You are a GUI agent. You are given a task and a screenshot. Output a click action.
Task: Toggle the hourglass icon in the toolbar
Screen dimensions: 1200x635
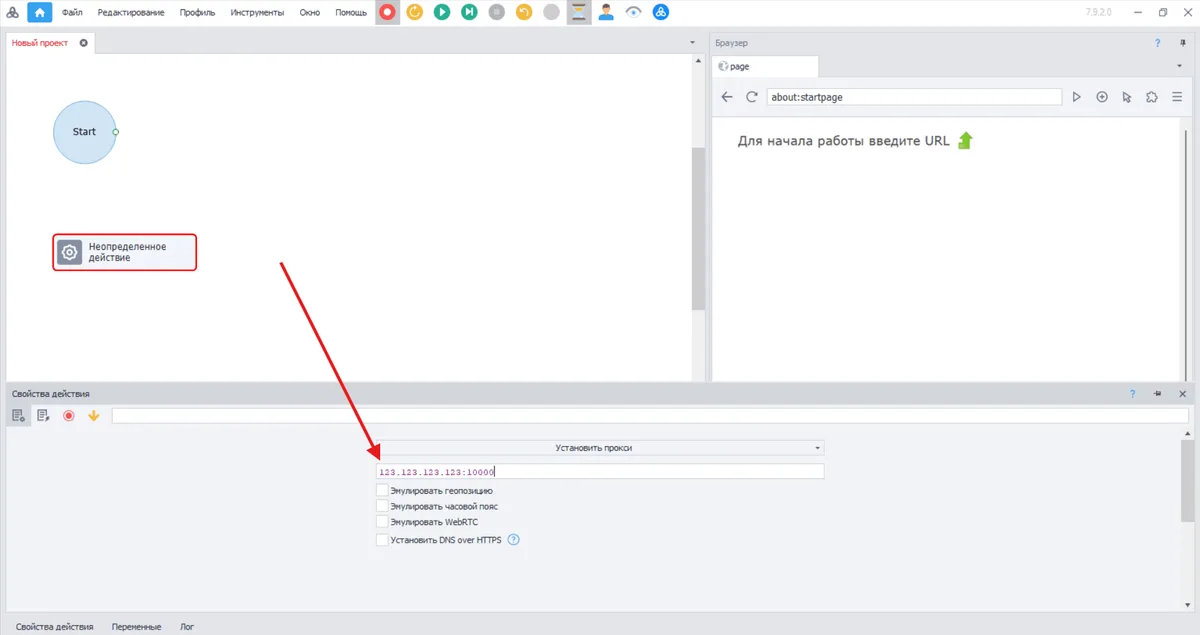[579, 13]
